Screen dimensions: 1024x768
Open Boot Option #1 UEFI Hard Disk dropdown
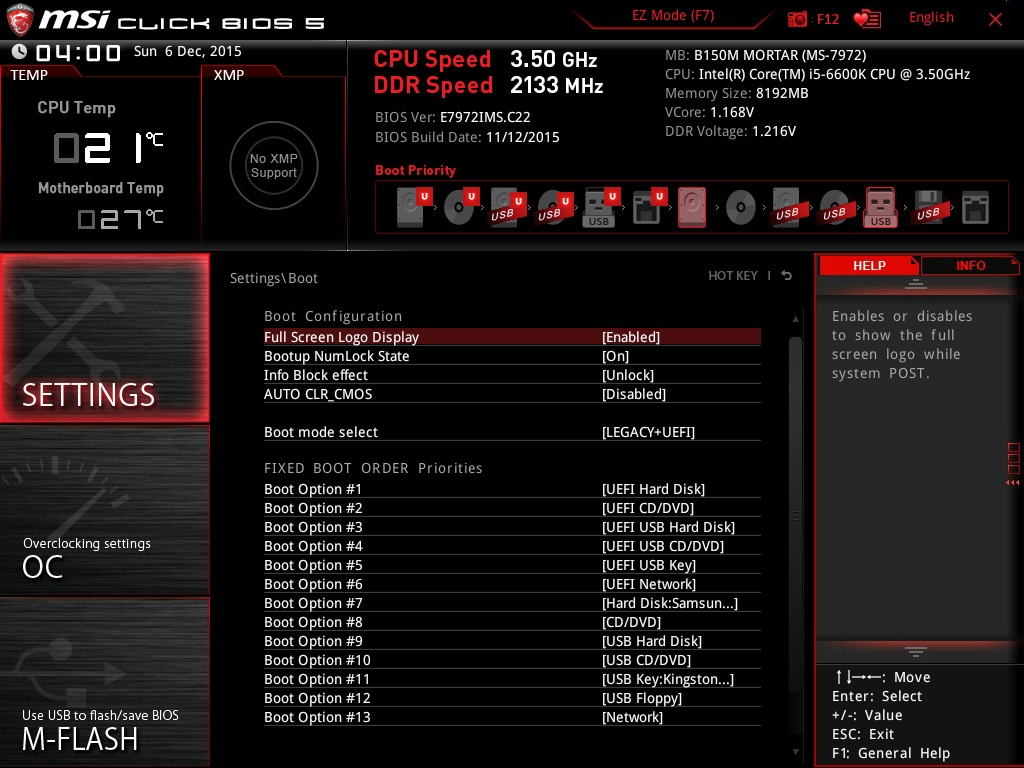click(653, 489)
